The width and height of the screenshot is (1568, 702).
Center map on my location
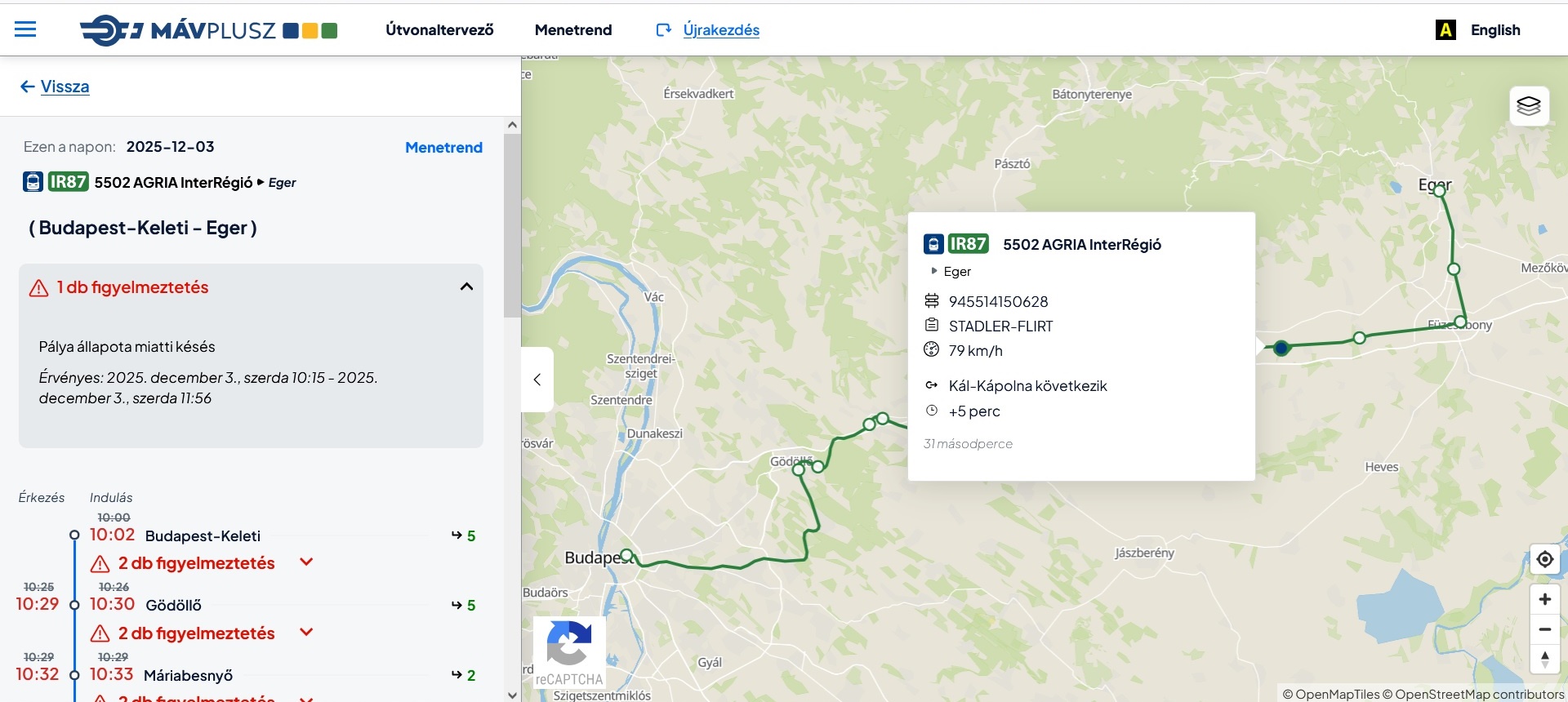(1544, 559)
